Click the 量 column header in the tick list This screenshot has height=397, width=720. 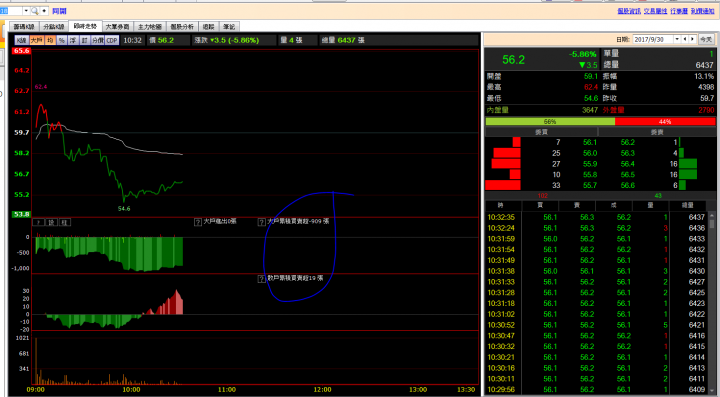650,206
